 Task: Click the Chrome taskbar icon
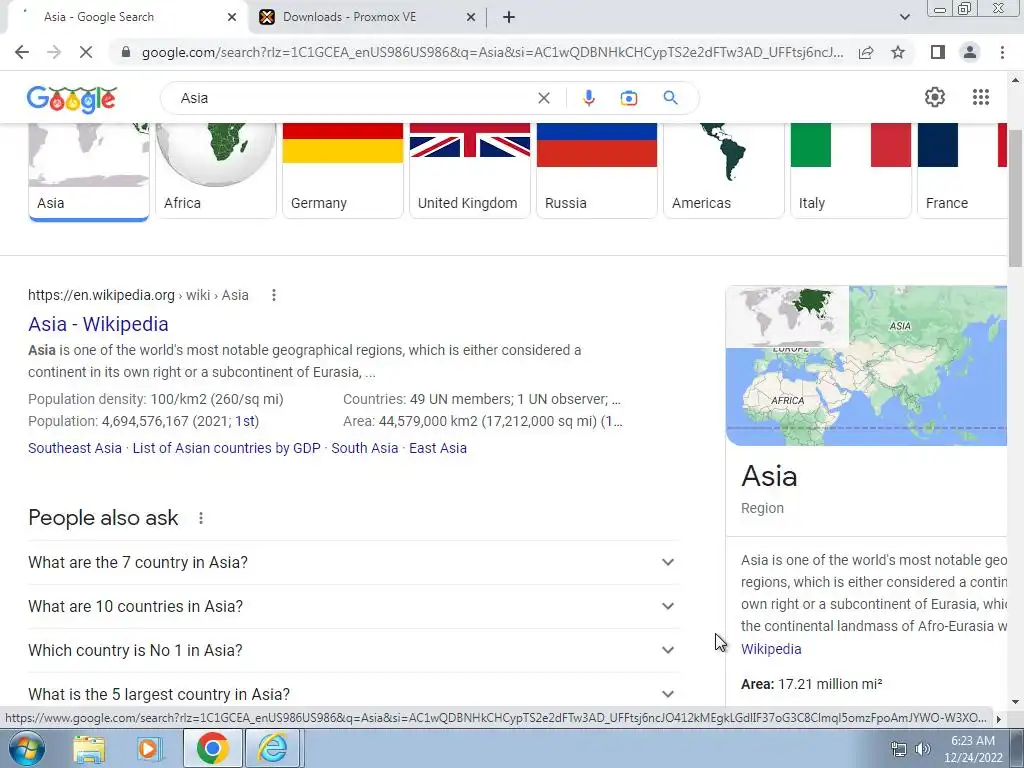click(212, 748)
